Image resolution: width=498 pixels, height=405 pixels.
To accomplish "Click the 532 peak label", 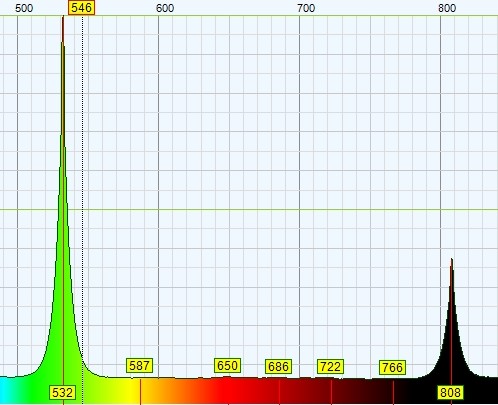I will 63,392.
